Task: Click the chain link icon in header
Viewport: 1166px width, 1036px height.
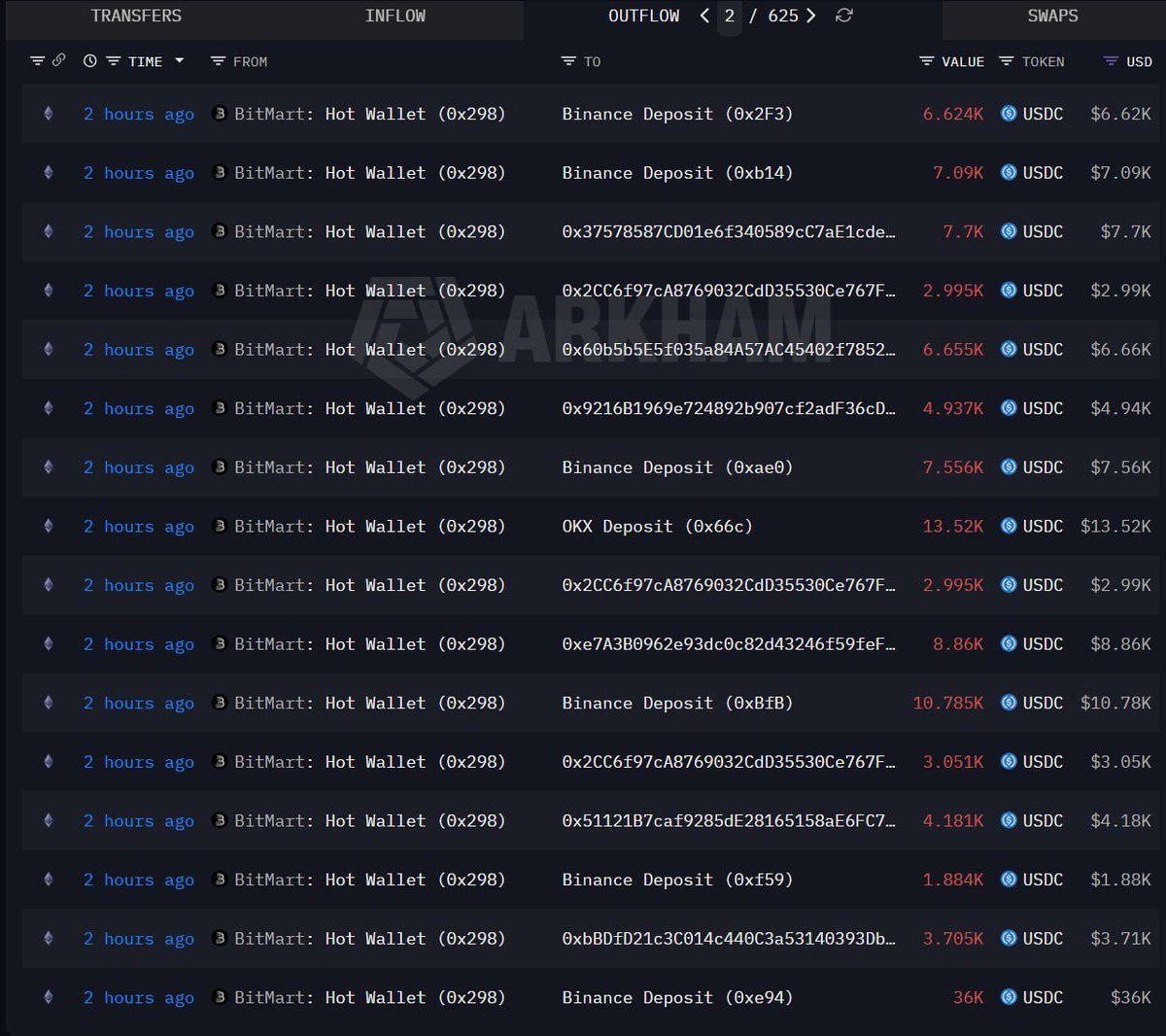Action: click(58, 60)
